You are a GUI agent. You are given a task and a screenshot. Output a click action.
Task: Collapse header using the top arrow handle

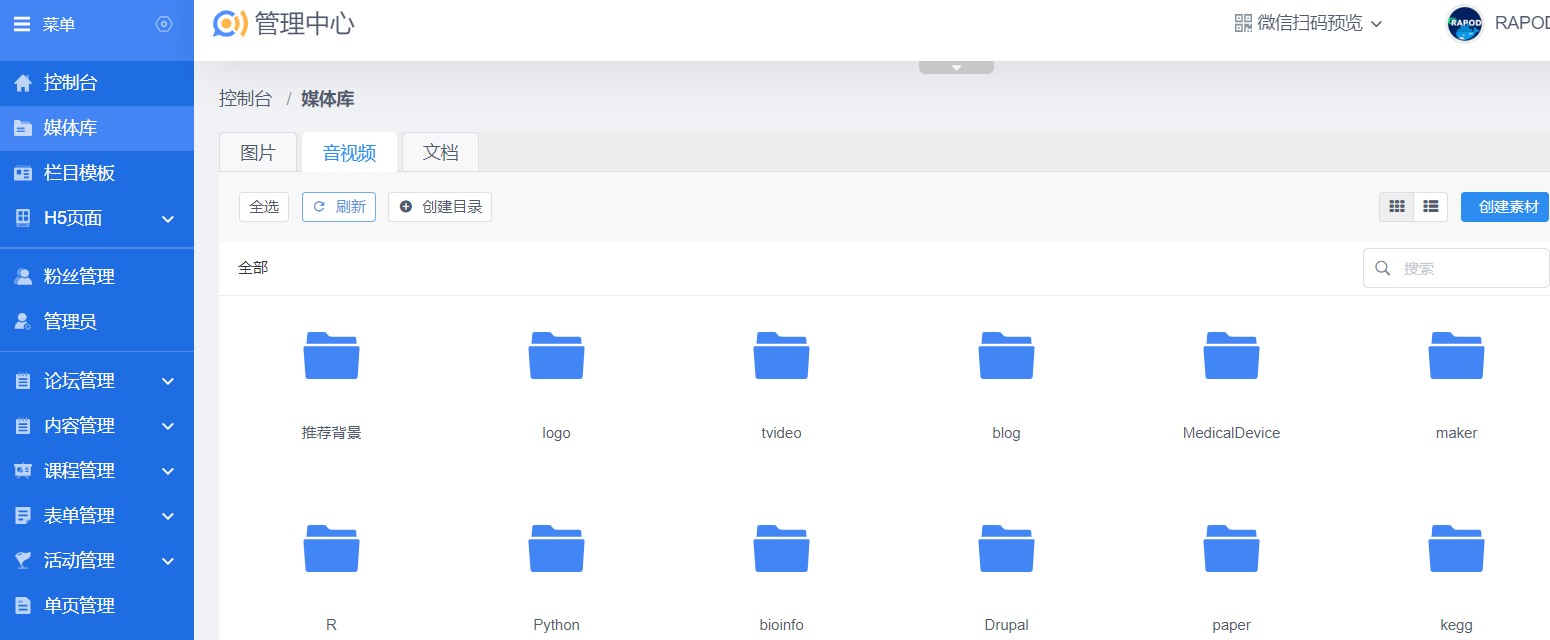pos(956,67)
